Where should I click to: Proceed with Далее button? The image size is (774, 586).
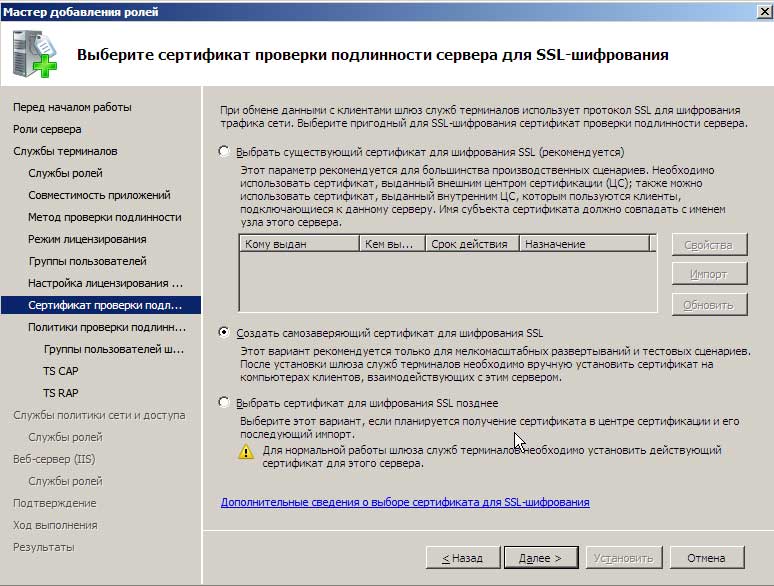541,558
